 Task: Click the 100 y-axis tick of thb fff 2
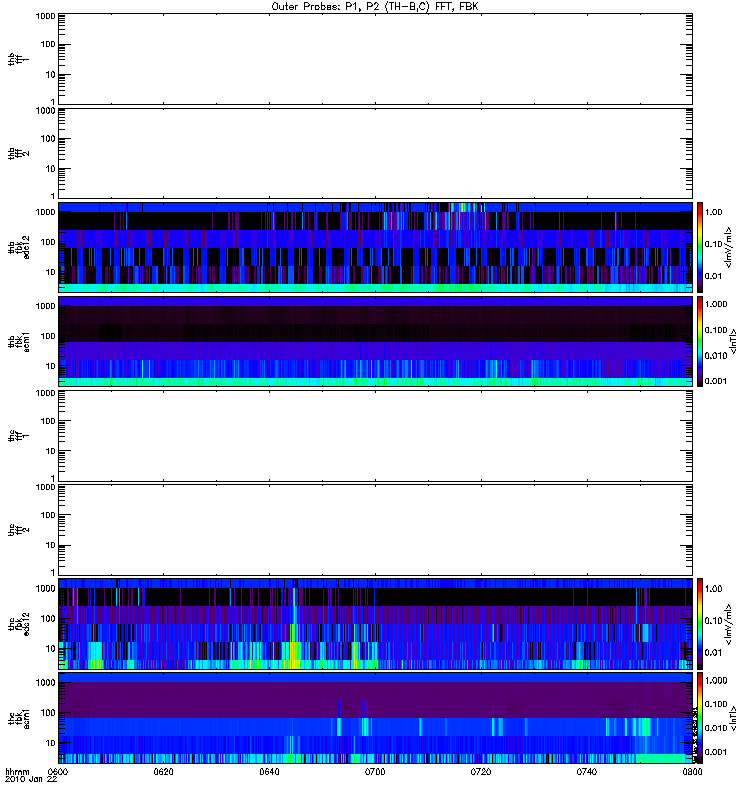click(x=48, y=139)
